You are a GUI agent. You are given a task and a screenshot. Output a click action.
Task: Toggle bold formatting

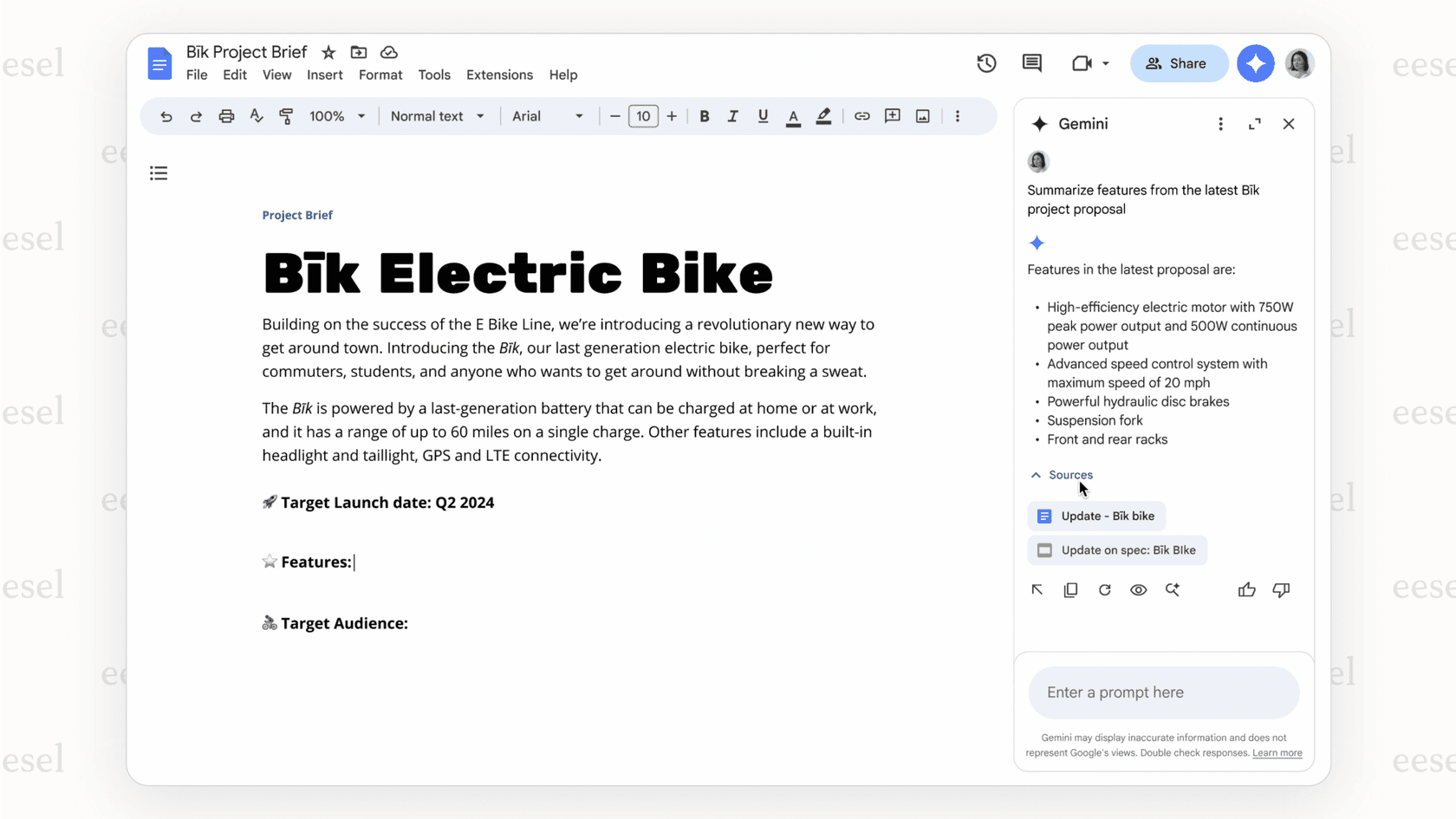pos(704,115)
